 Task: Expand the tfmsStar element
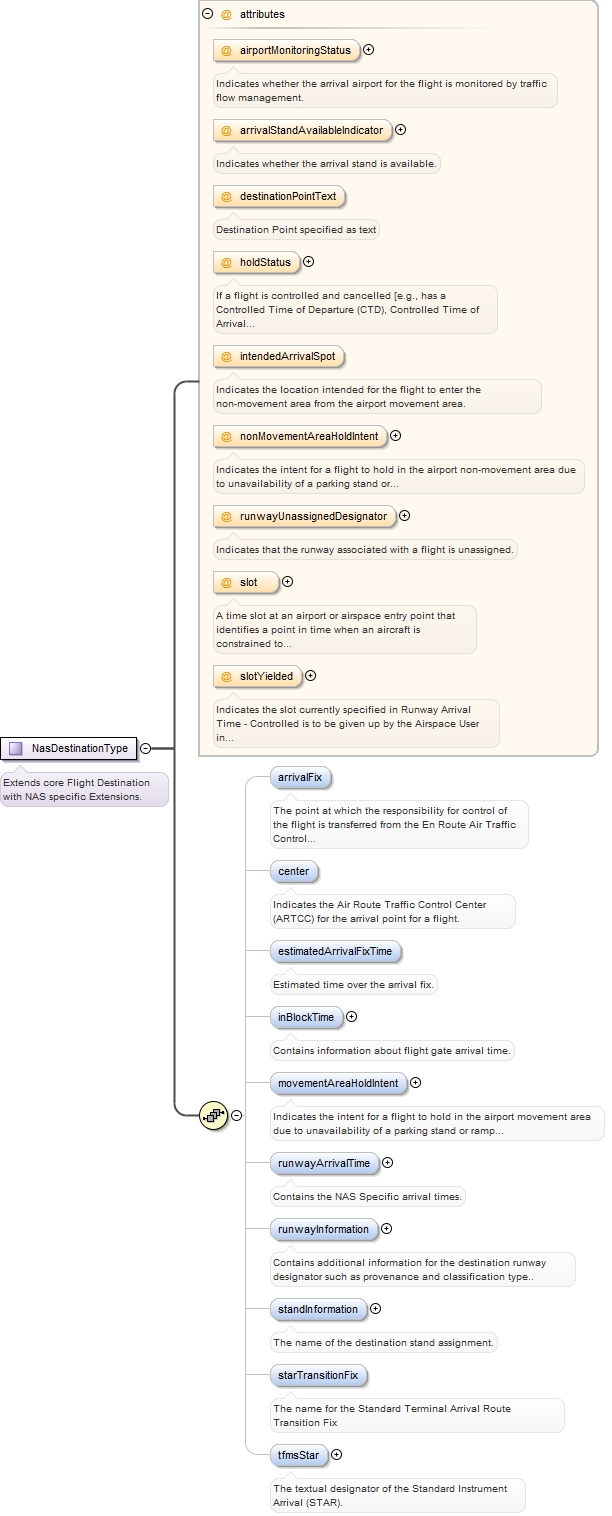coord(336,1455)
